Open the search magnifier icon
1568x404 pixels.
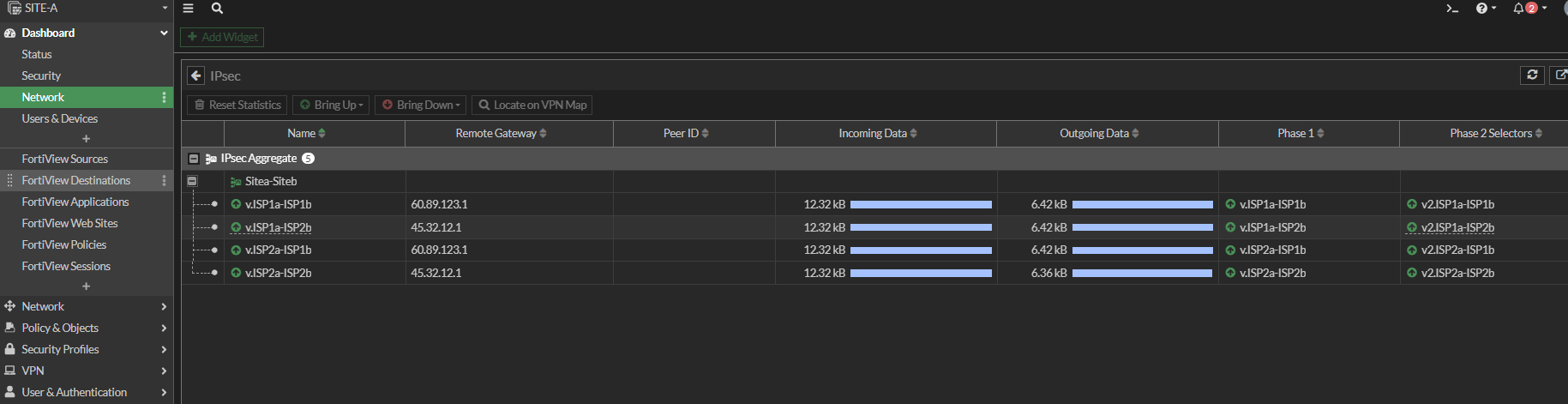click(x=217, y=9)
